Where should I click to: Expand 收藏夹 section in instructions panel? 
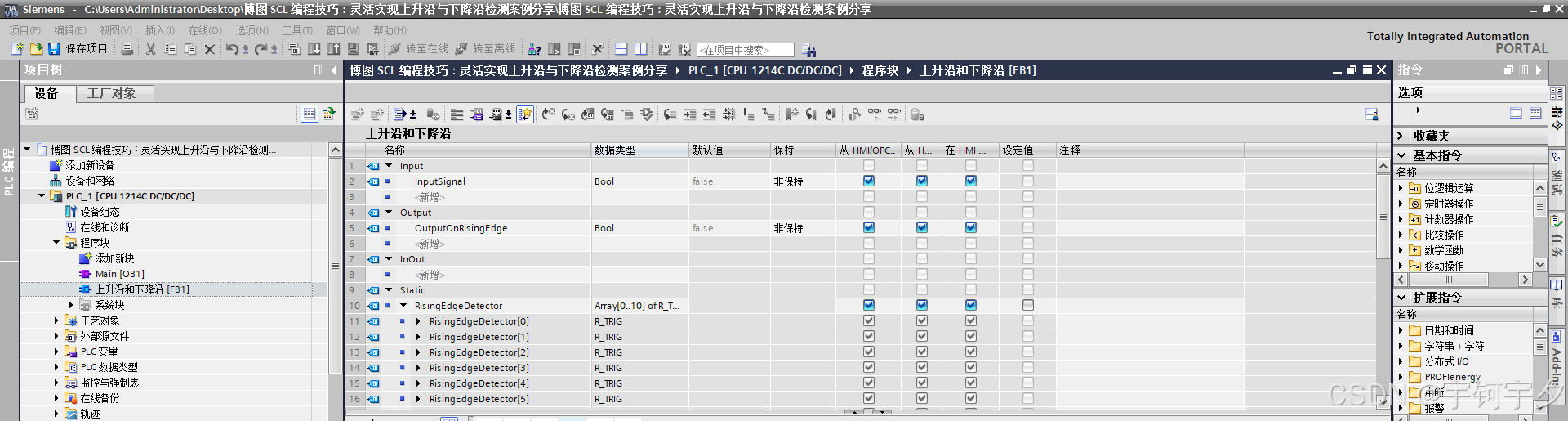[x=1401, y=136]
